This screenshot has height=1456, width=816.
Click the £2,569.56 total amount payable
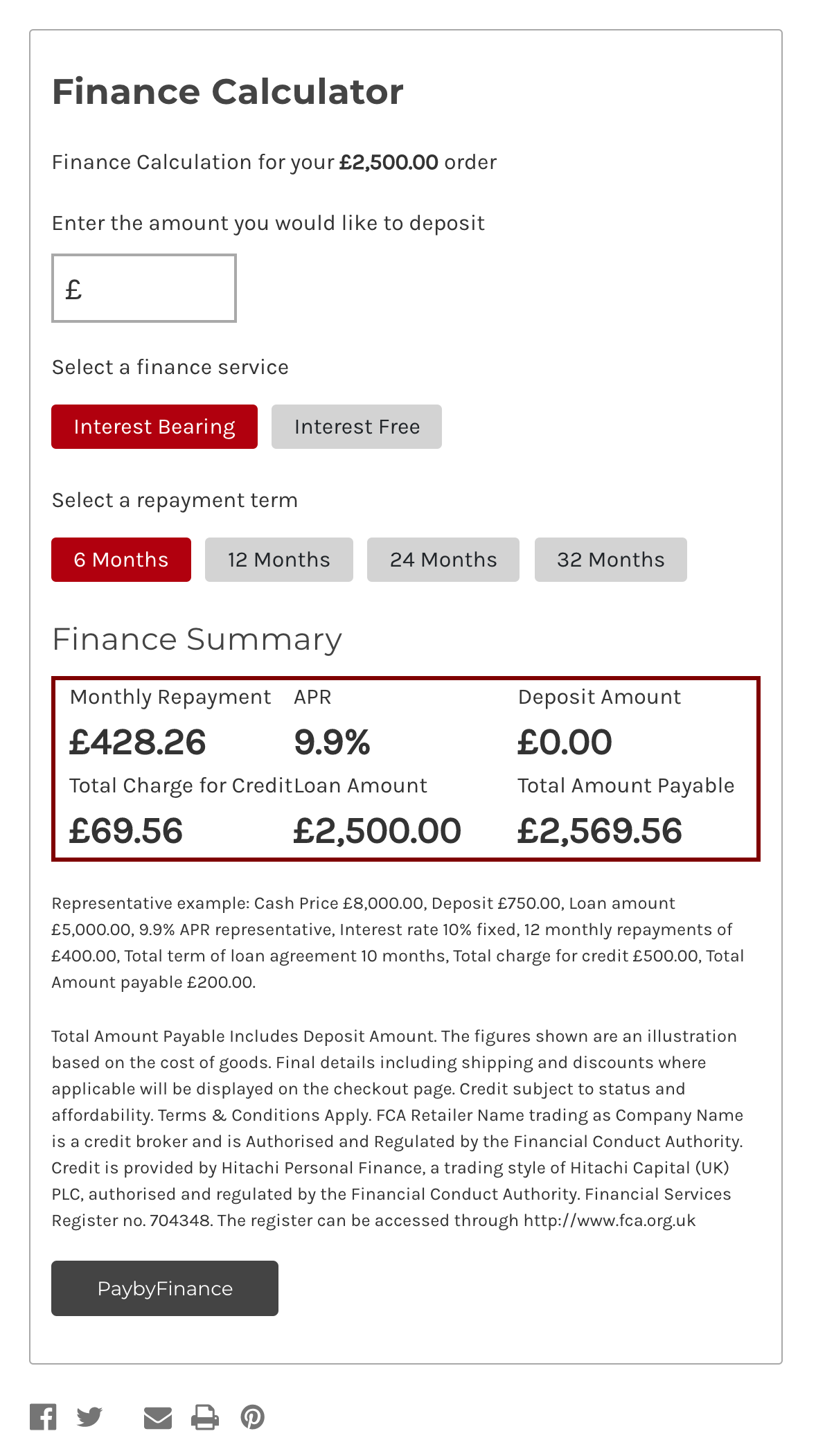click(x=600, y=831)
